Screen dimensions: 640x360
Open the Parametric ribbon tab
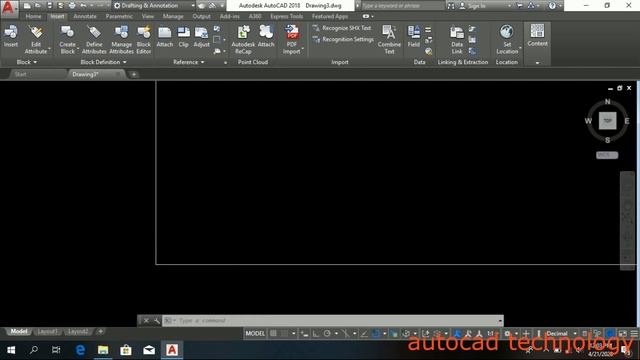coord(119,16)
